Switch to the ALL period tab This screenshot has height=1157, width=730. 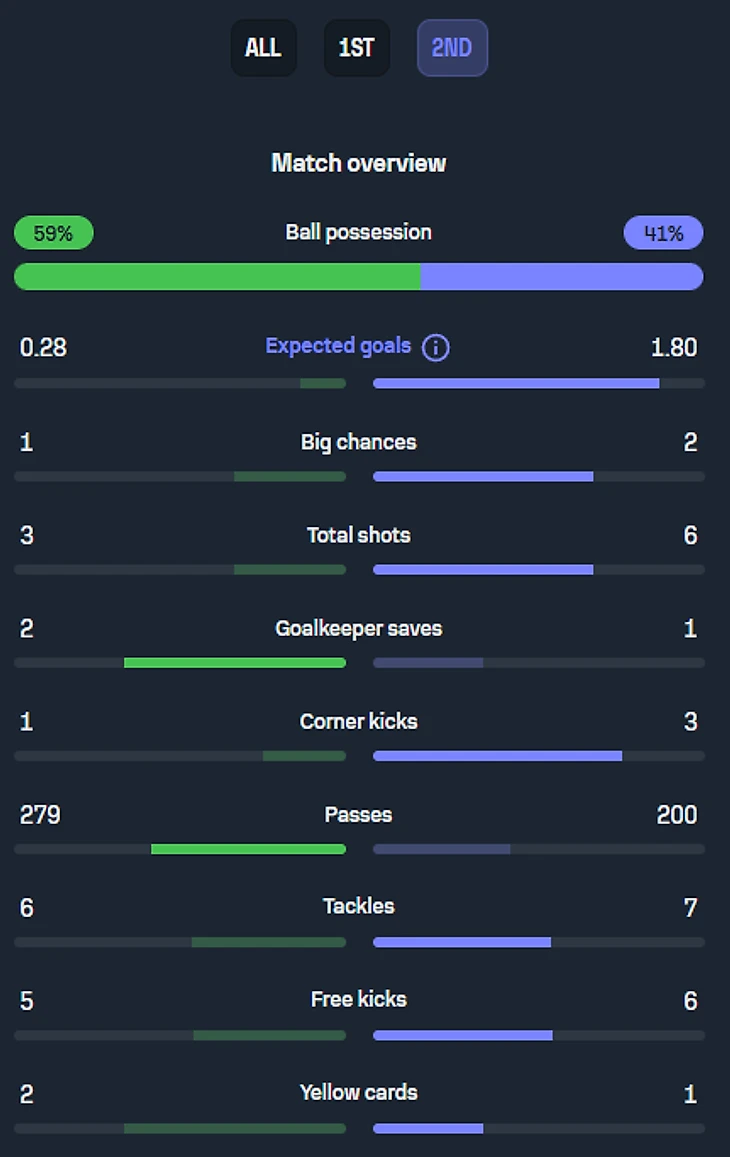point(263,48)
